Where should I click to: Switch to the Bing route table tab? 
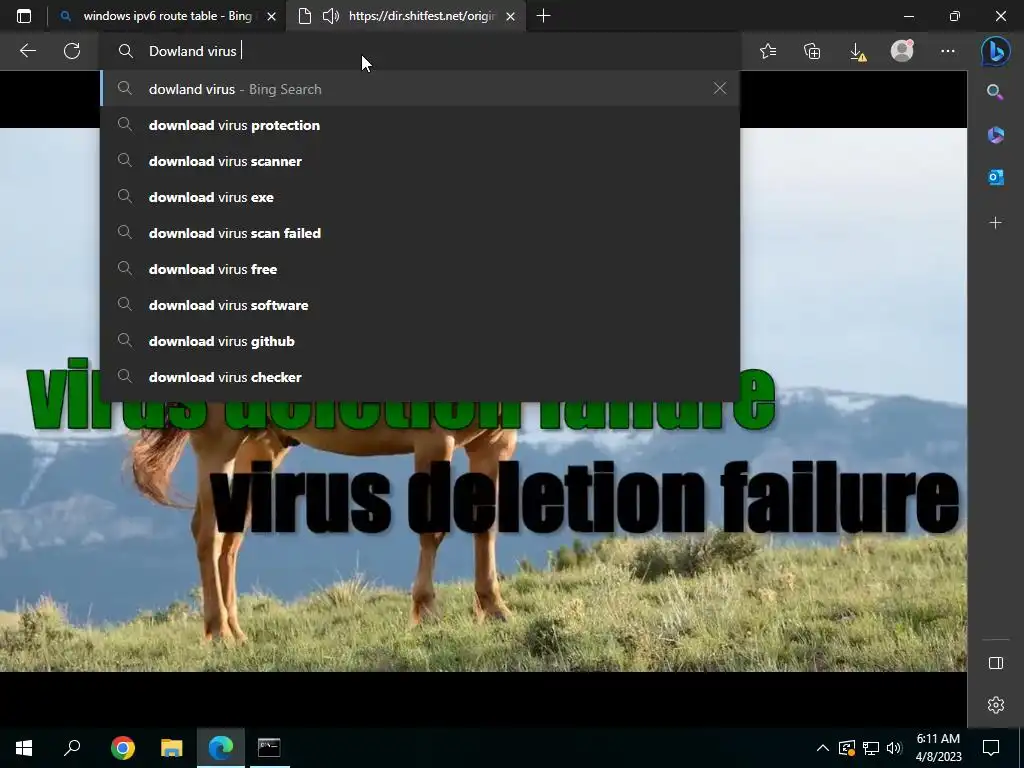167,16
